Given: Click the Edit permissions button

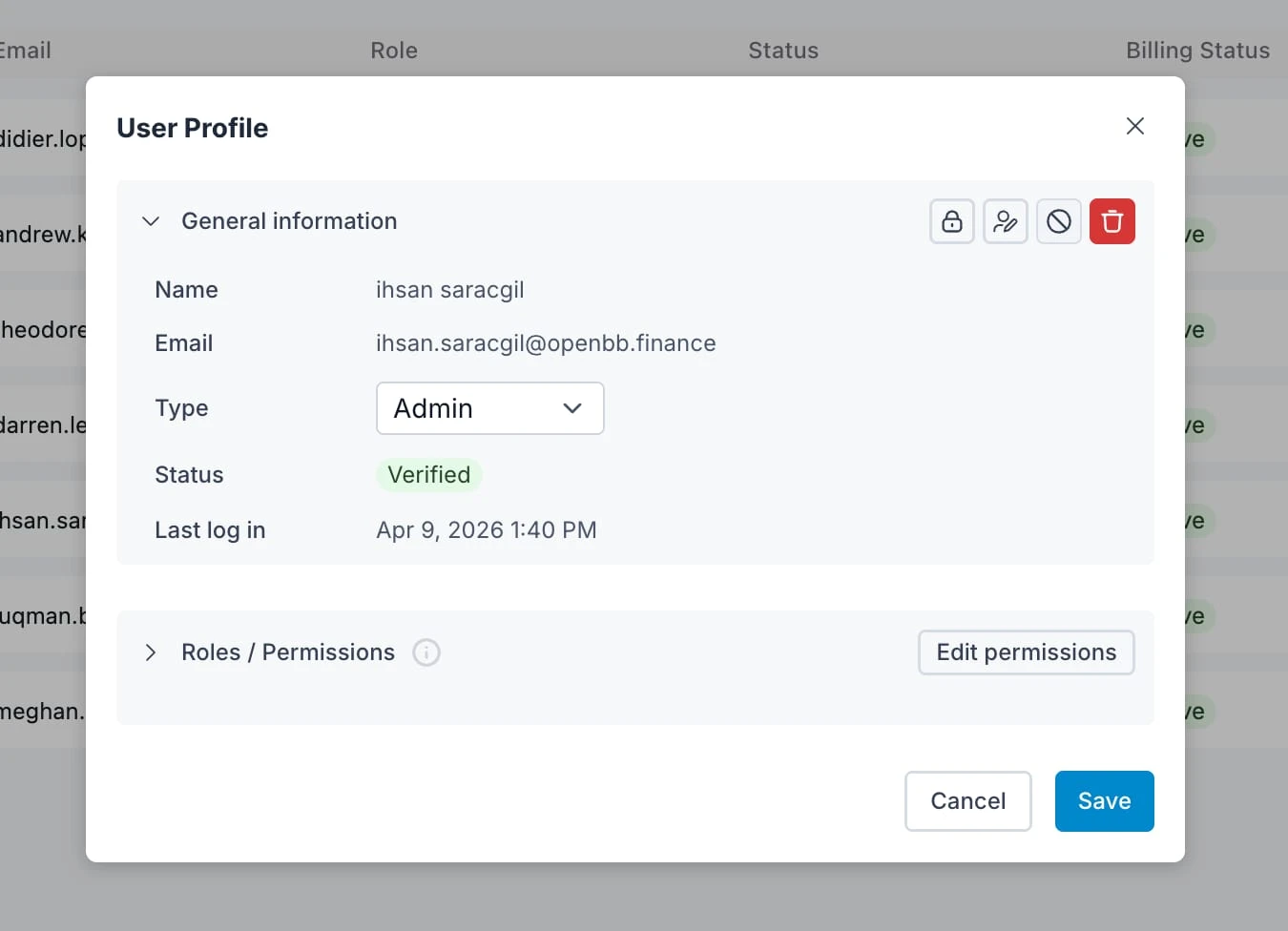Looking at the screenshot, I should click(x=1026, y=652).
